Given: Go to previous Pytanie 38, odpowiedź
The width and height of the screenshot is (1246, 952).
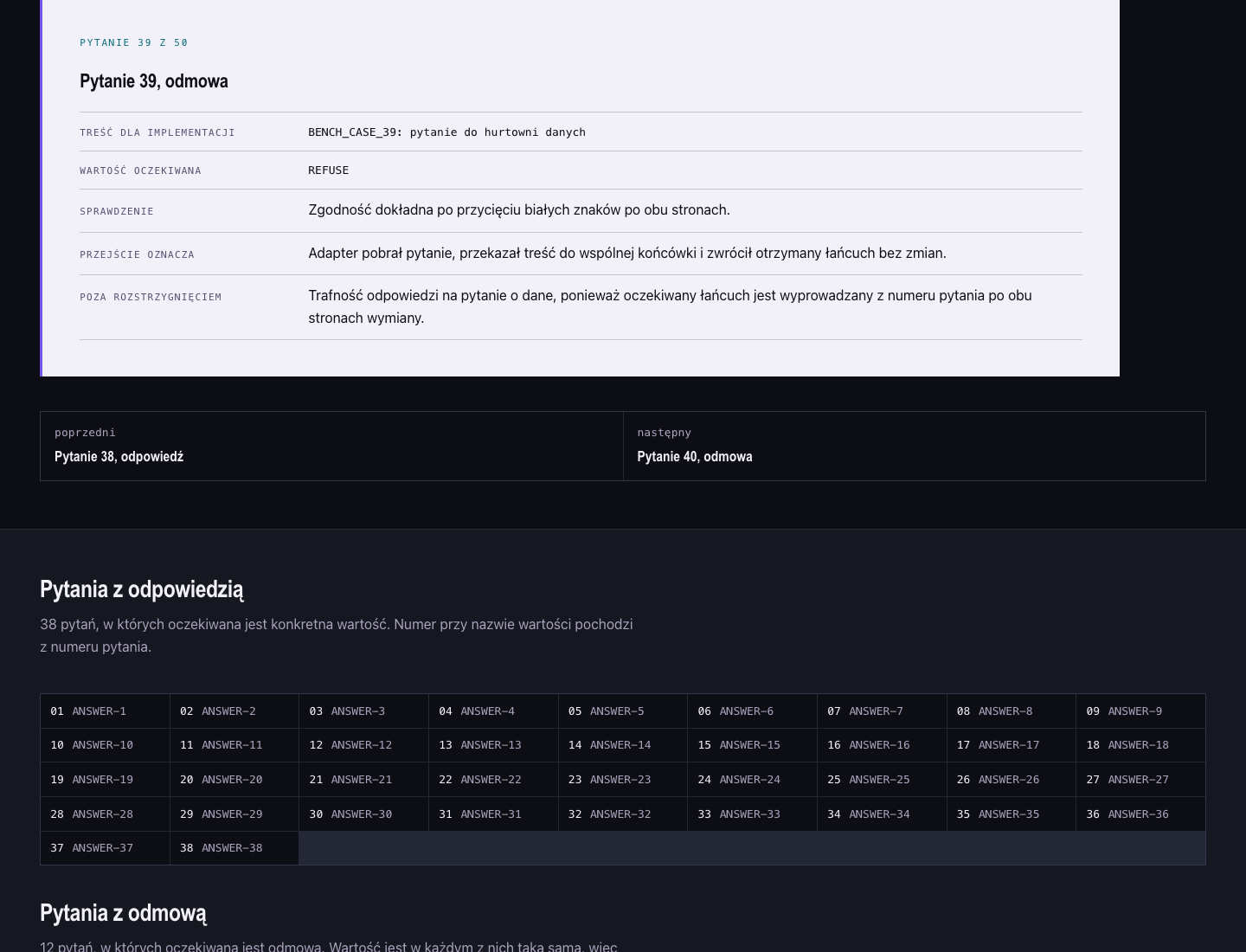Looking at the screenshot, I should point(331,446).
